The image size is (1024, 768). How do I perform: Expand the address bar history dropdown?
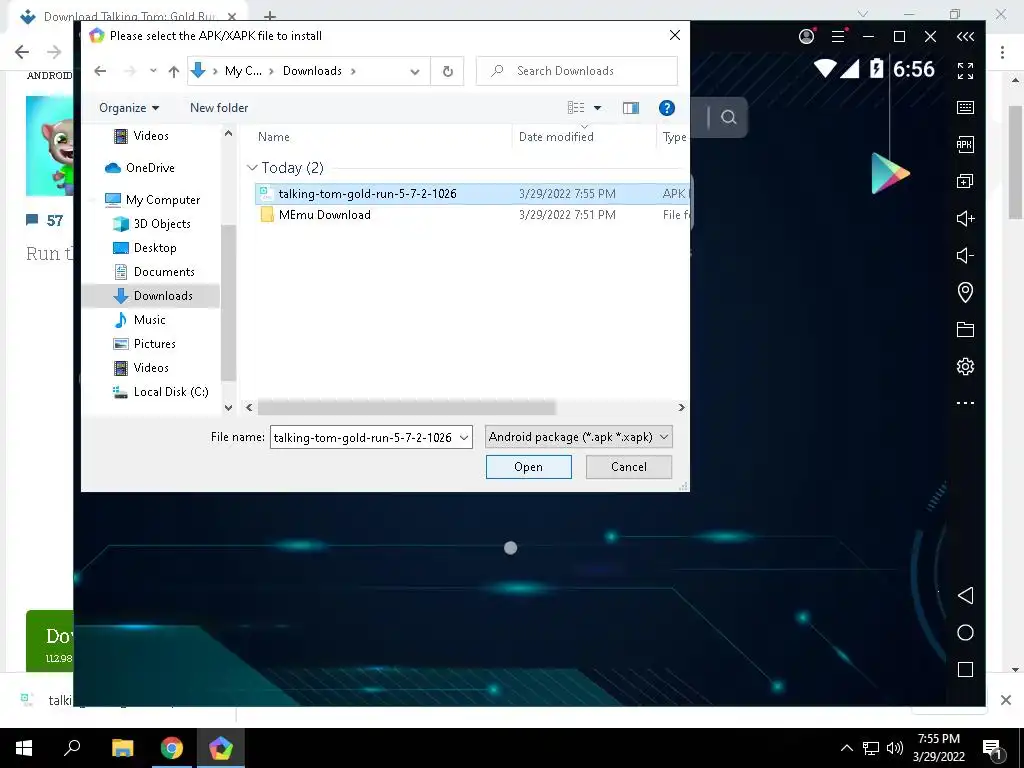coord(415,71)
